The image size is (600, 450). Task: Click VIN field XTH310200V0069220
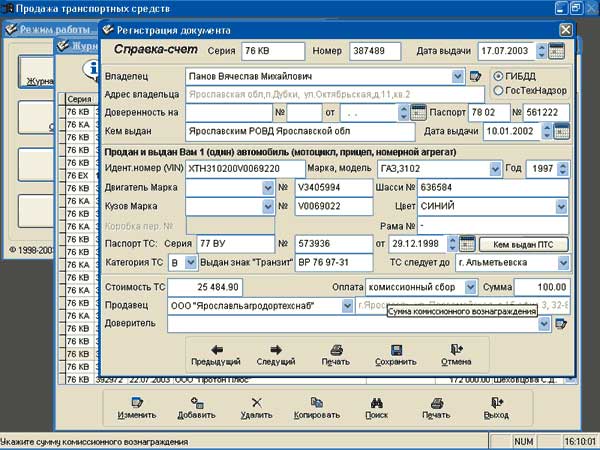pyautogui.click(x=245, y=169)
